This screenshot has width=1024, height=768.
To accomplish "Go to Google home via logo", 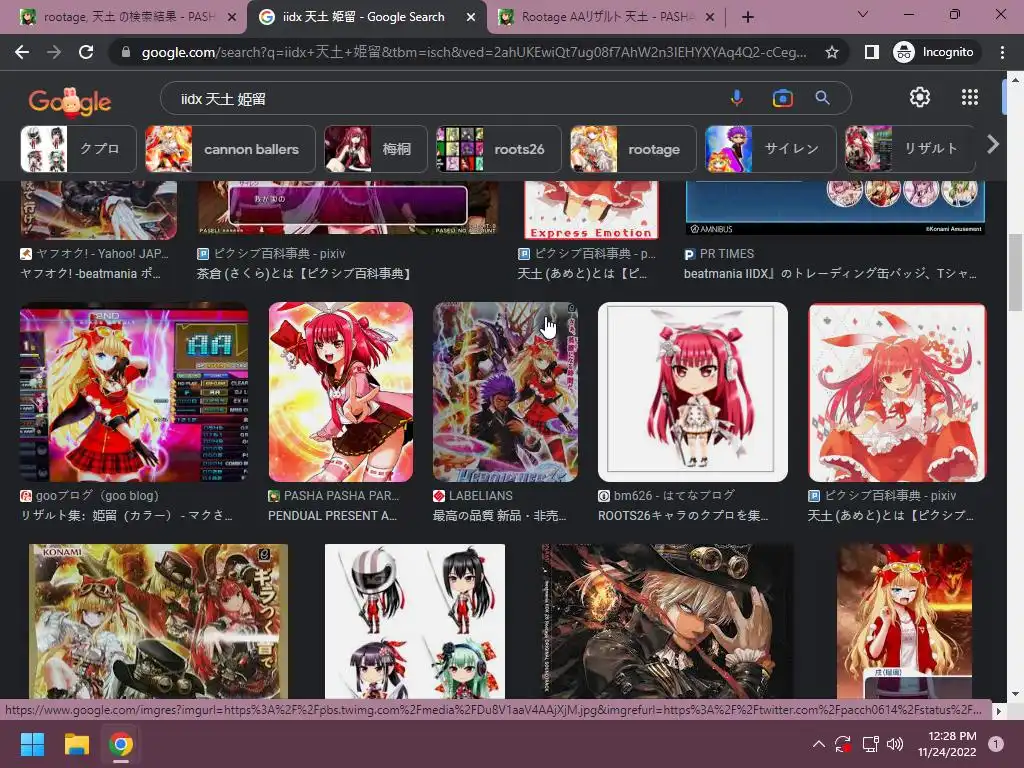I will [70, 101].
